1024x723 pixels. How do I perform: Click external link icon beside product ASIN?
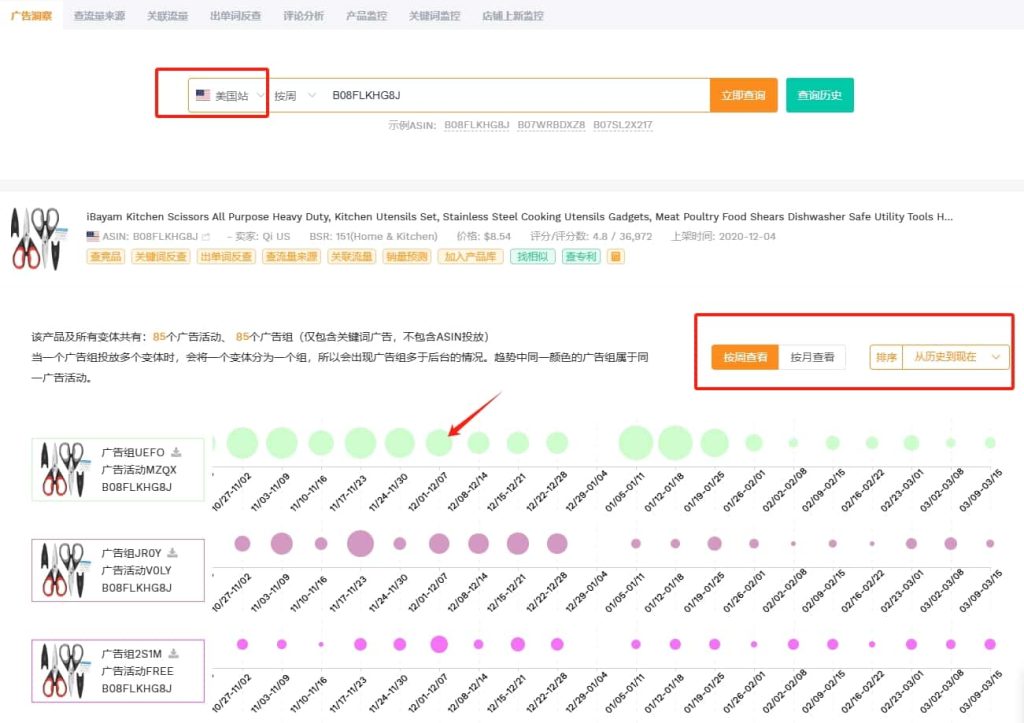click(206, 237)
